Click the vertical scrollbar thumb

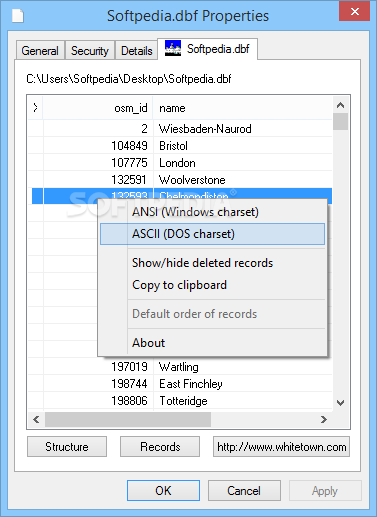coord(340,122)
